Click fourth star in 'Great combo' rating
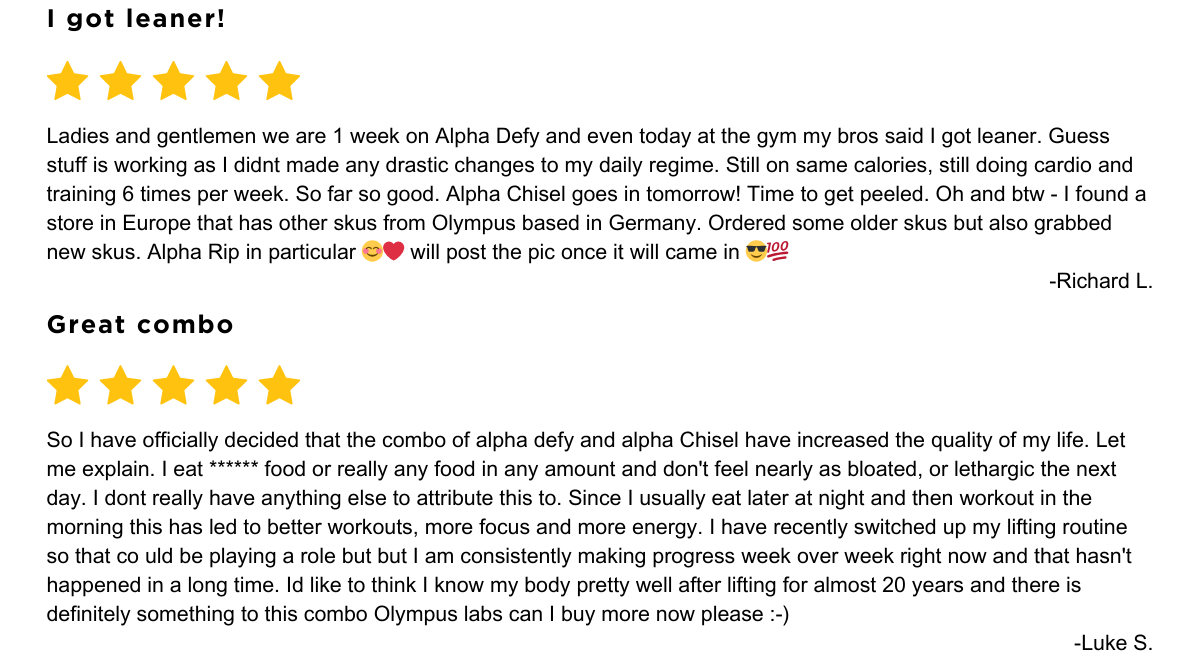1200x669 pixels. tap(226, 385)
